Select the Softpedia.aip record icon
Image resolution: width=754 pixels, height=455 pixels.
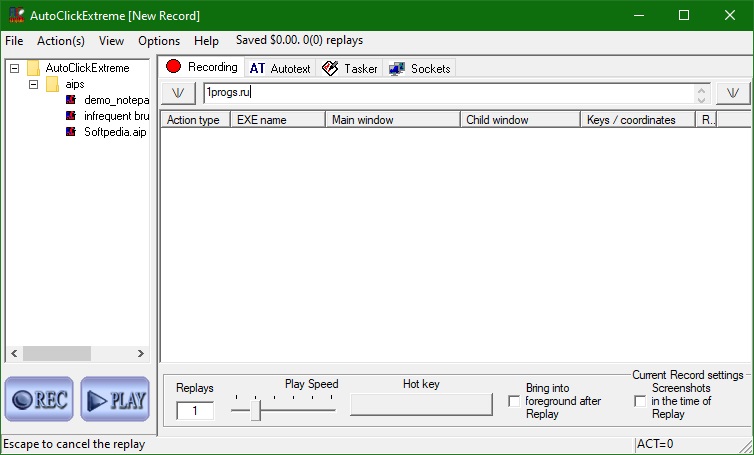point(71,131)
